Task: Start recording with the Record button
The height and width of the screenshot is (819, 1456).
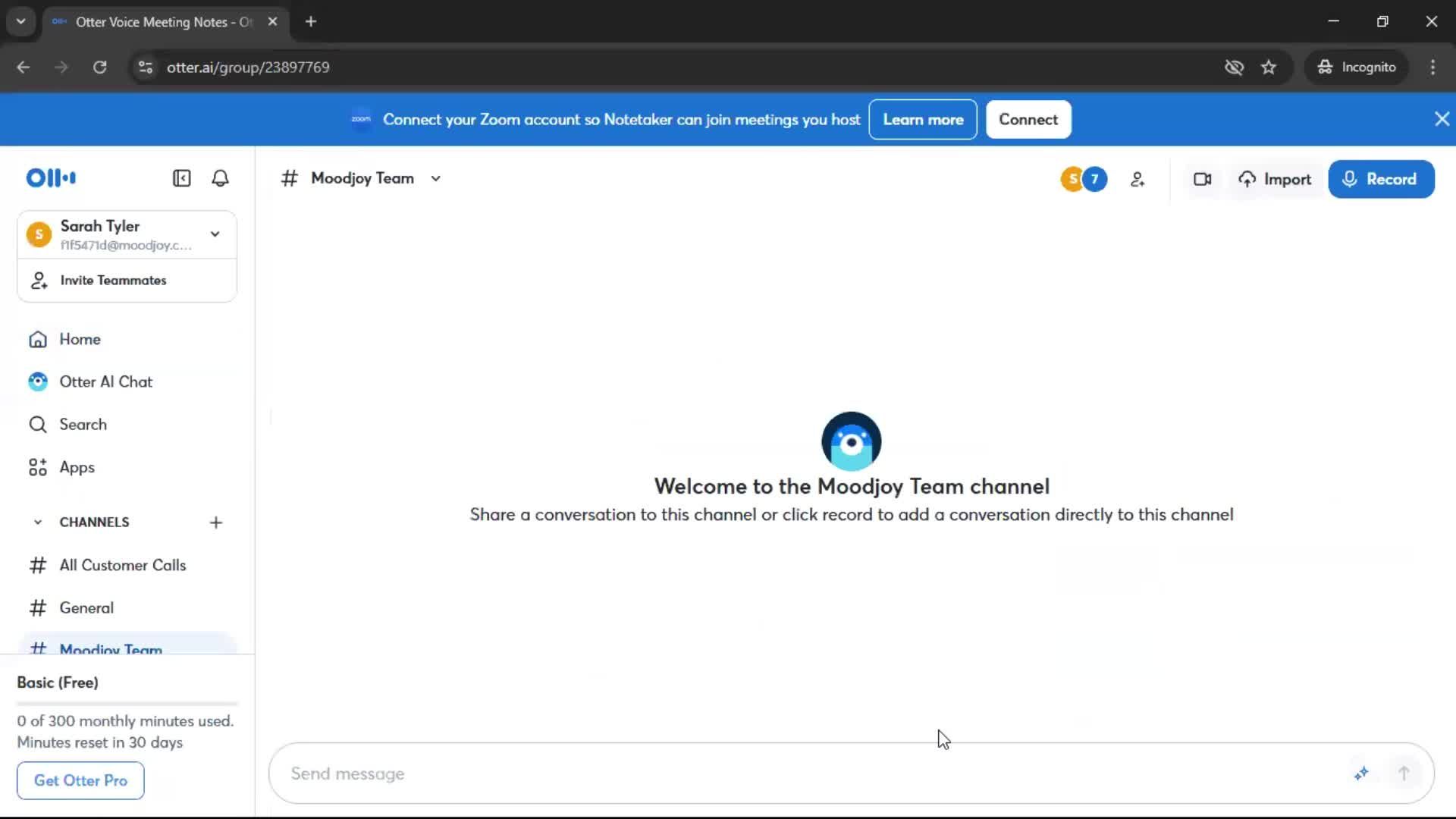Action: [x=1381, y=180]
